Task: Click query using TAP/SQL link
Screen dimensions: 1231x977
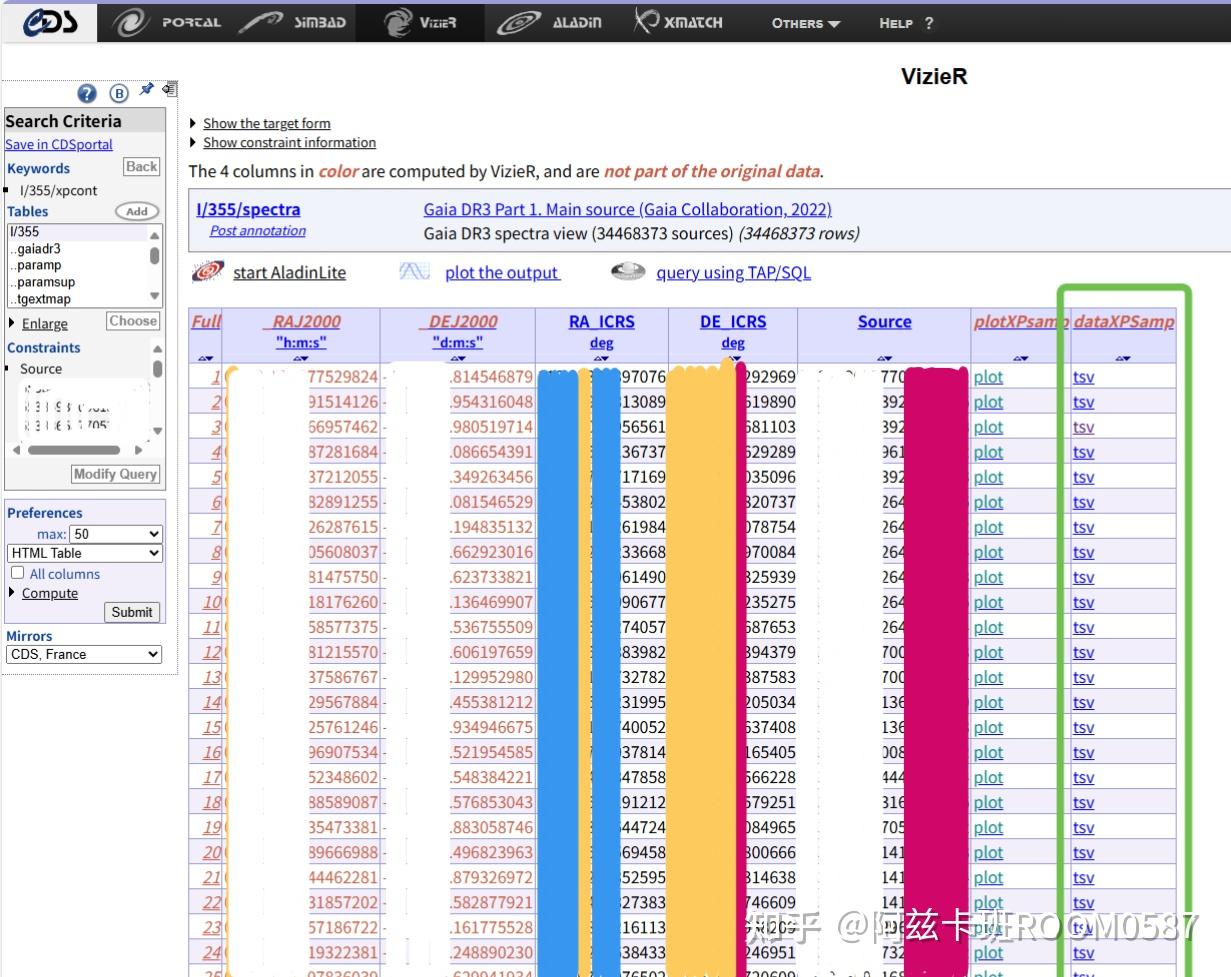Action: tap(733, 272)
